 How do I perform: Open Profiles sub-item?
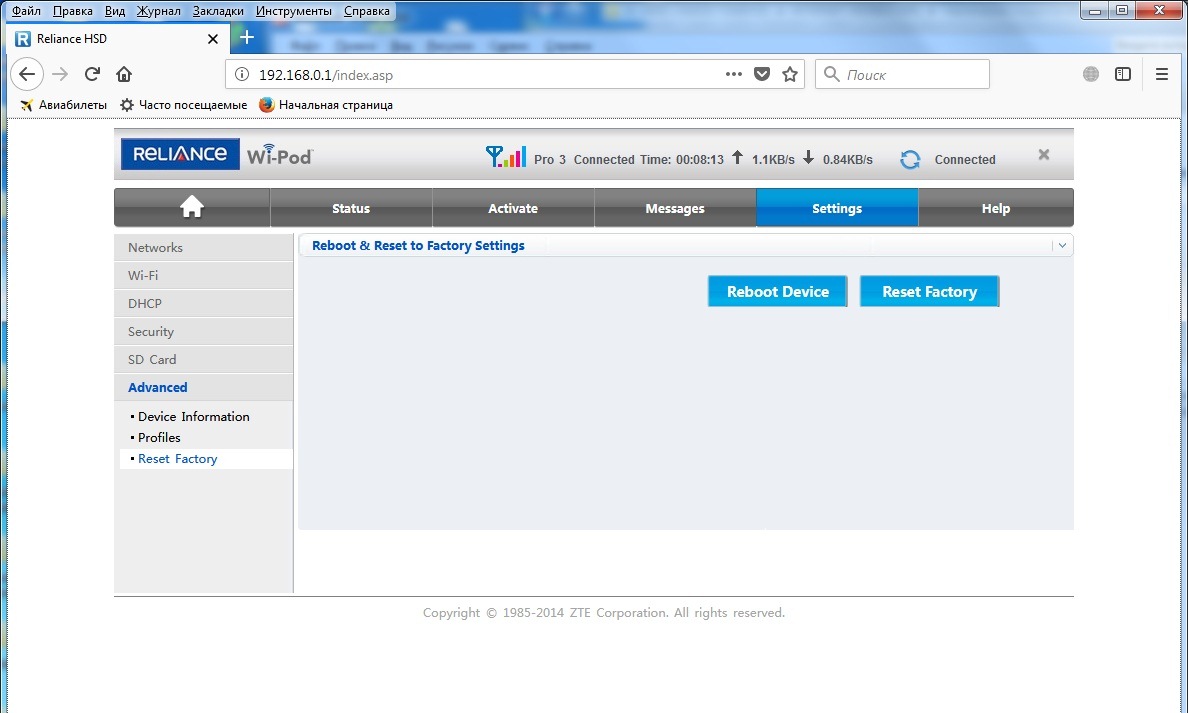159,438
